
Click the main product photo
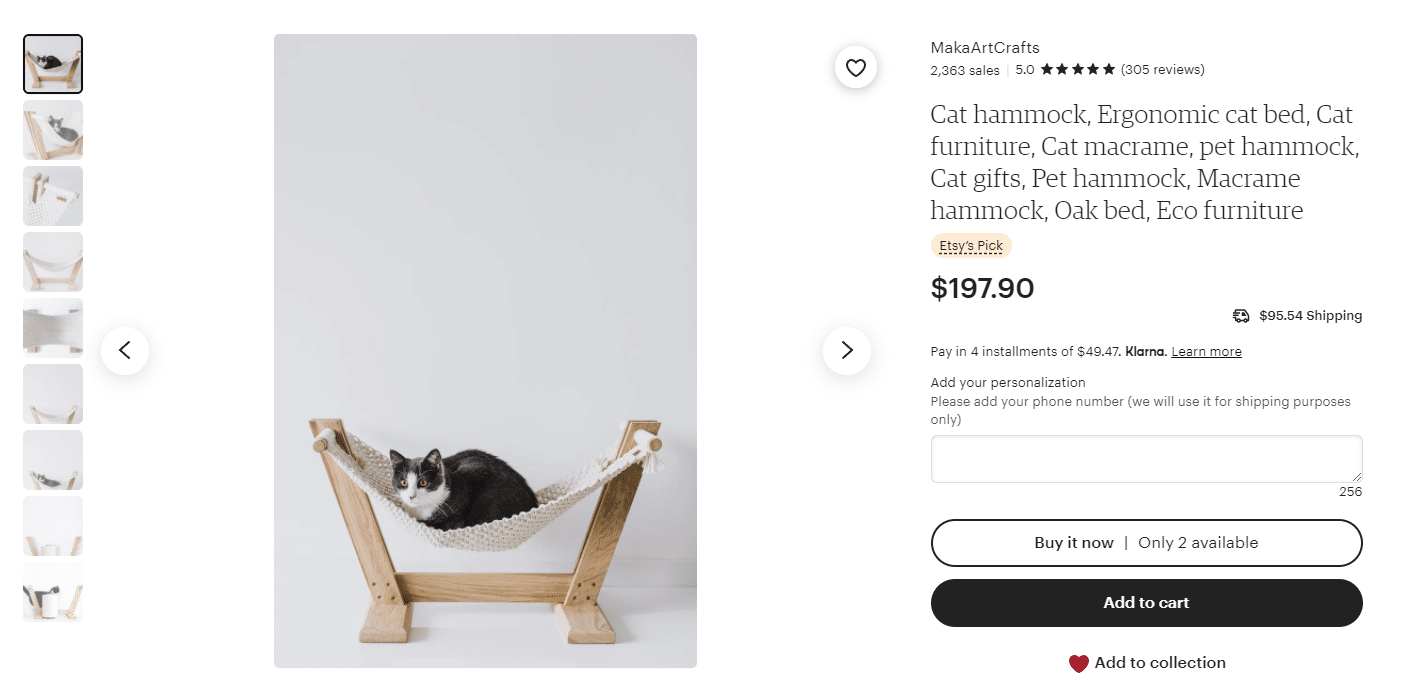coord(485,351)
